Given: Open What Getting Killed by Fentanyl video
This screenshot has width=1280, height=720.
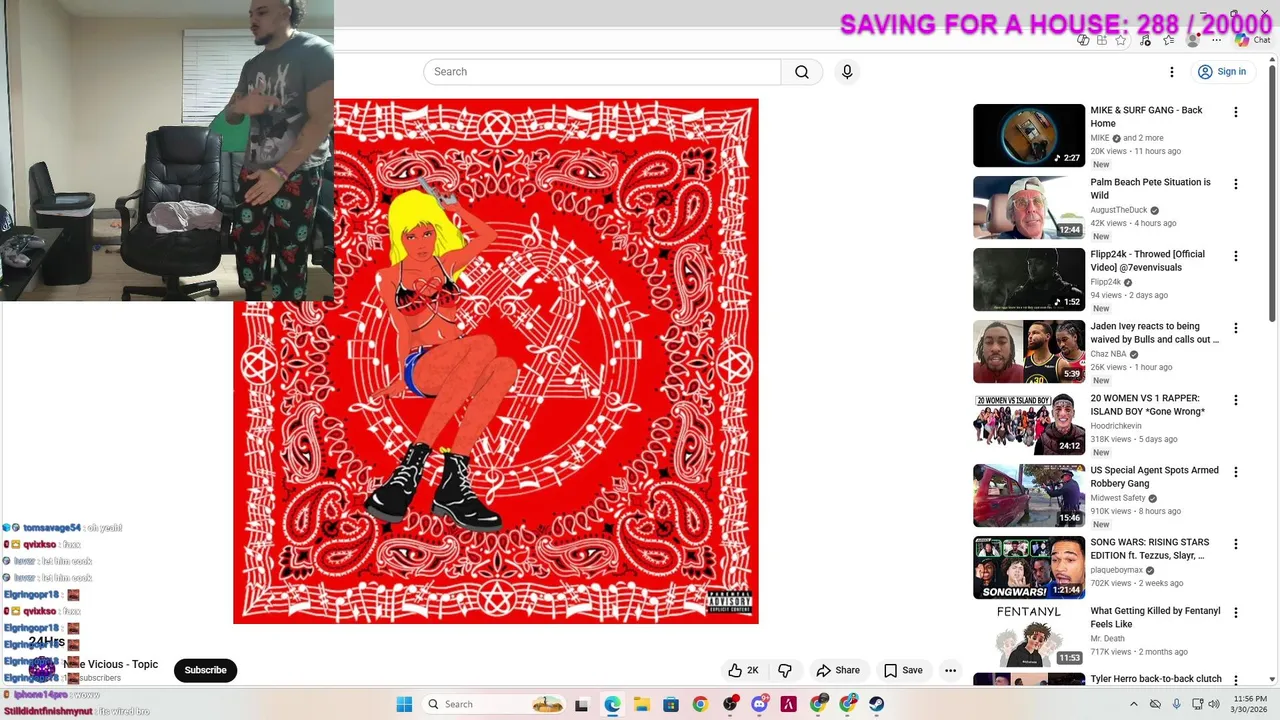Looking at the screenshot, I should 1029,636.
